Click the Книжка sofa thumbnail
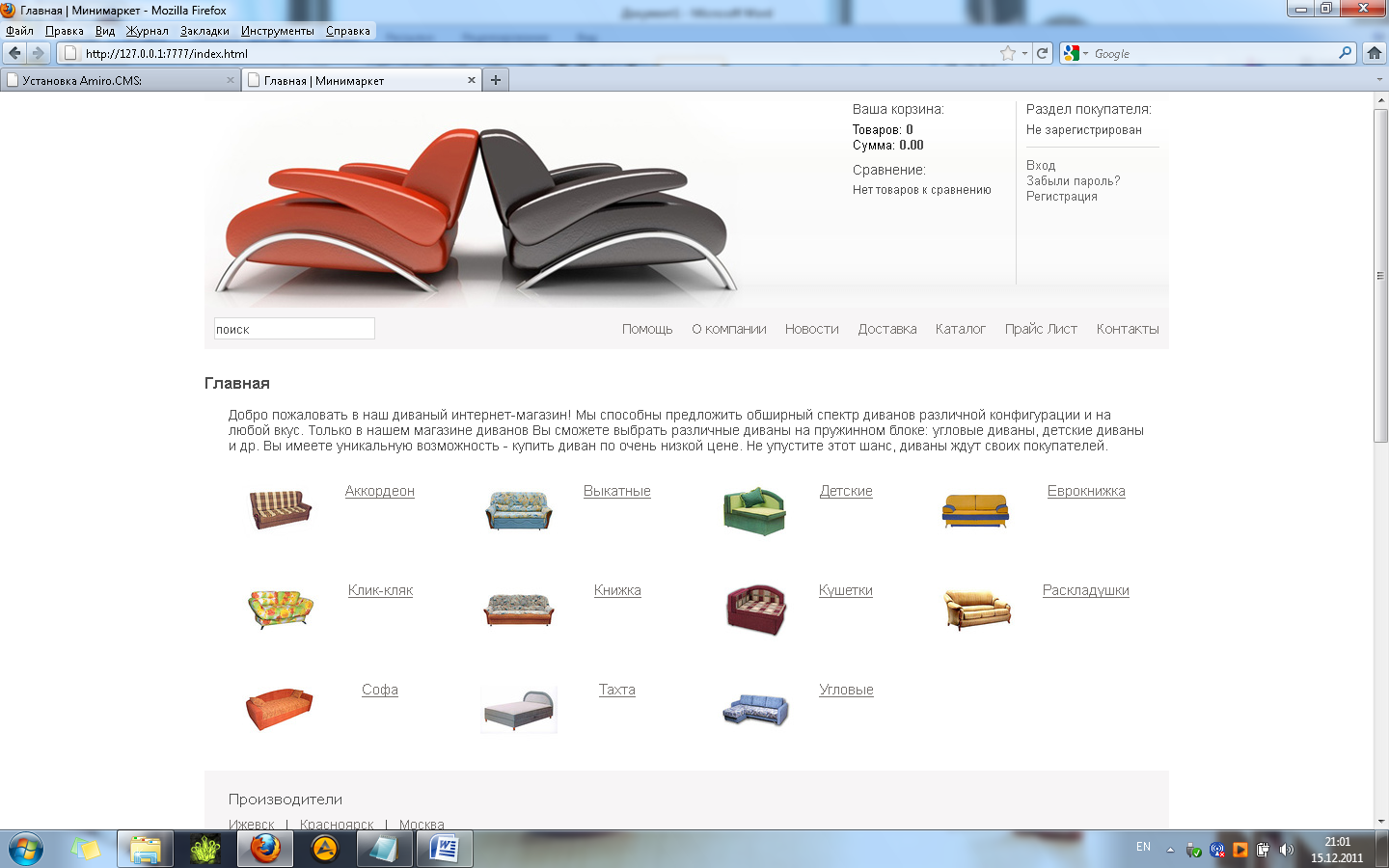This screenshot has width=1389, height=868. tap(519, 610)
